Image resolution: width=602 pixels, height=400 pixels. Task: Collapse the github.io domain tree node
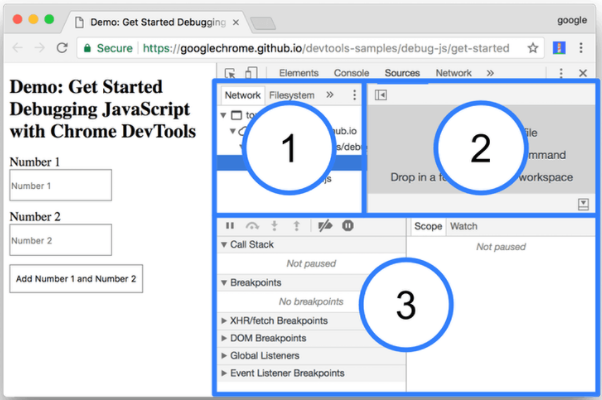(x=232, y=131)
